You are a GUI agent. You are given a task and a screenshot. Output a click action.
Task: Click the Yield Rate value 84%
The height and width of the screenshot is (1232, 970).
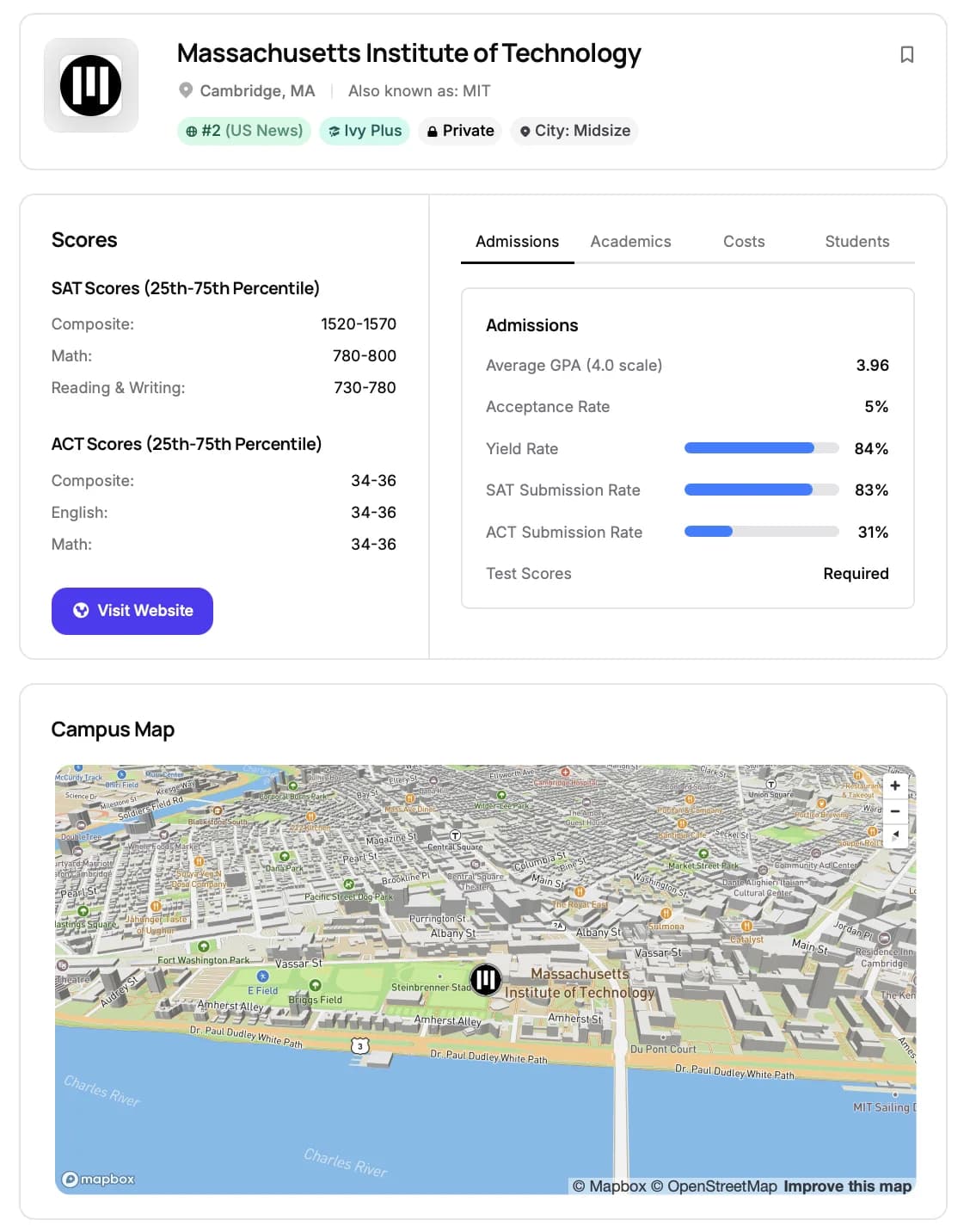tap(871, 449)
